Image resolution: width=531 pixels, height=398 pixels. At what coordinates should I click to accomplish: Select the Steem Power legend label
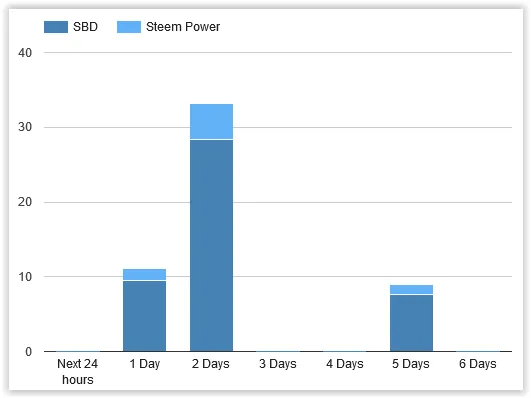(x=183, y=27)
